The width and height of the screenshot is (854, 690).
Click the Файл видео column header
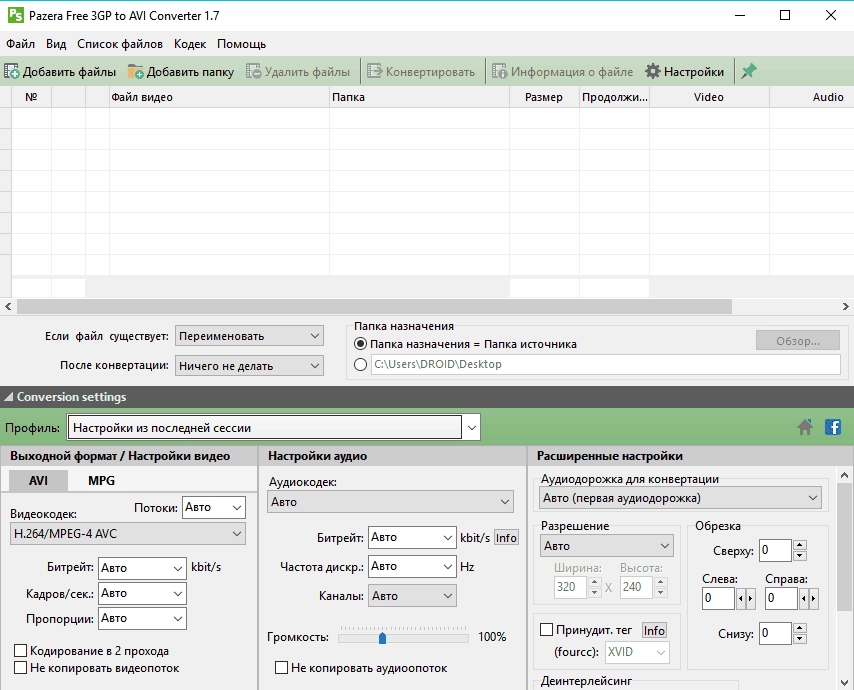click(219, 97)
